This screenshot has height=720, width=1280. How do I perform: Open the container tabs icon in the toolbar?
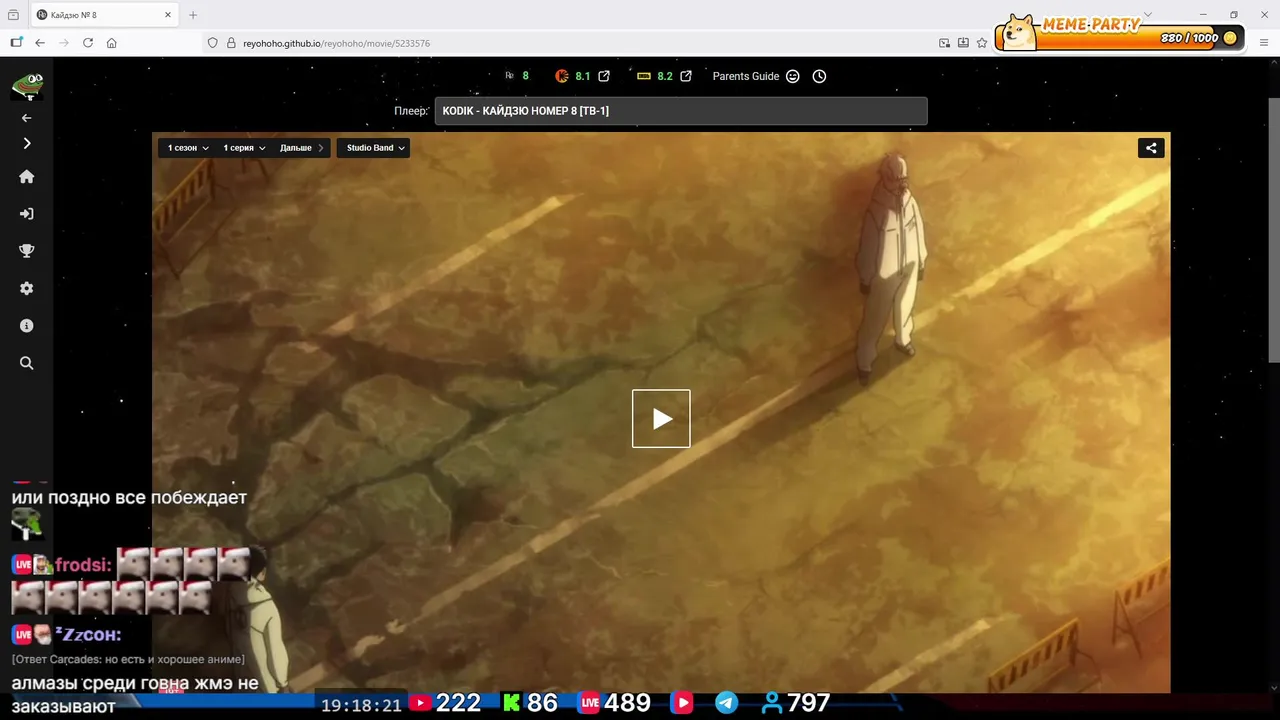(16, 43)
